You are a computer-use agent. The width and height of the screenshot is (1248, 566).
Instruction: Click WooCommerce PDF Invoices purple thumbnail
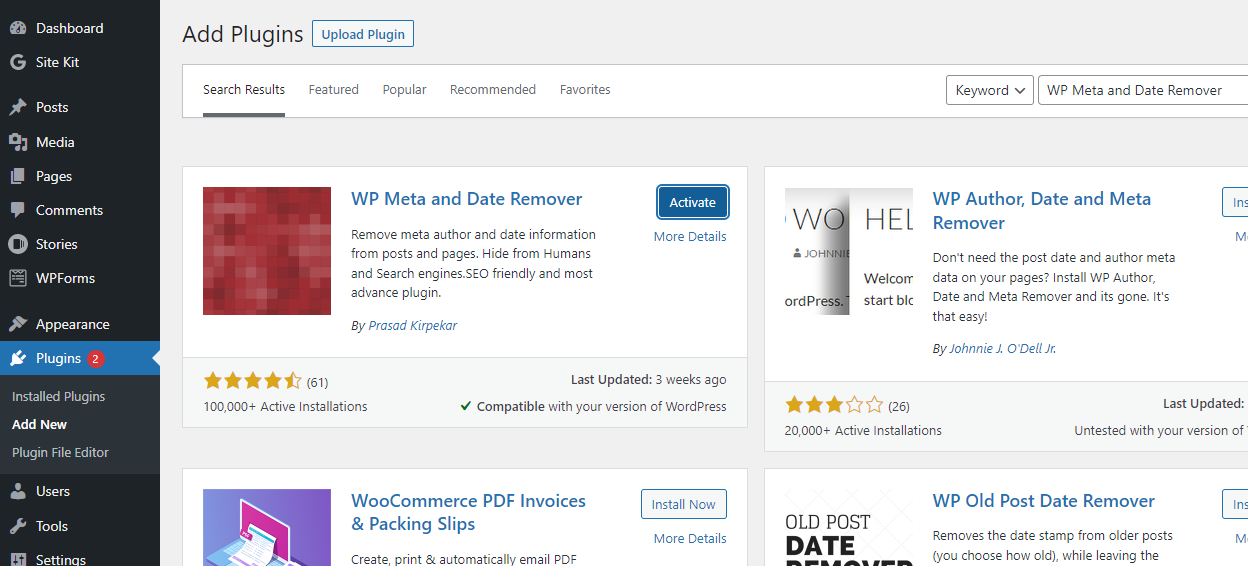[267, 527]
